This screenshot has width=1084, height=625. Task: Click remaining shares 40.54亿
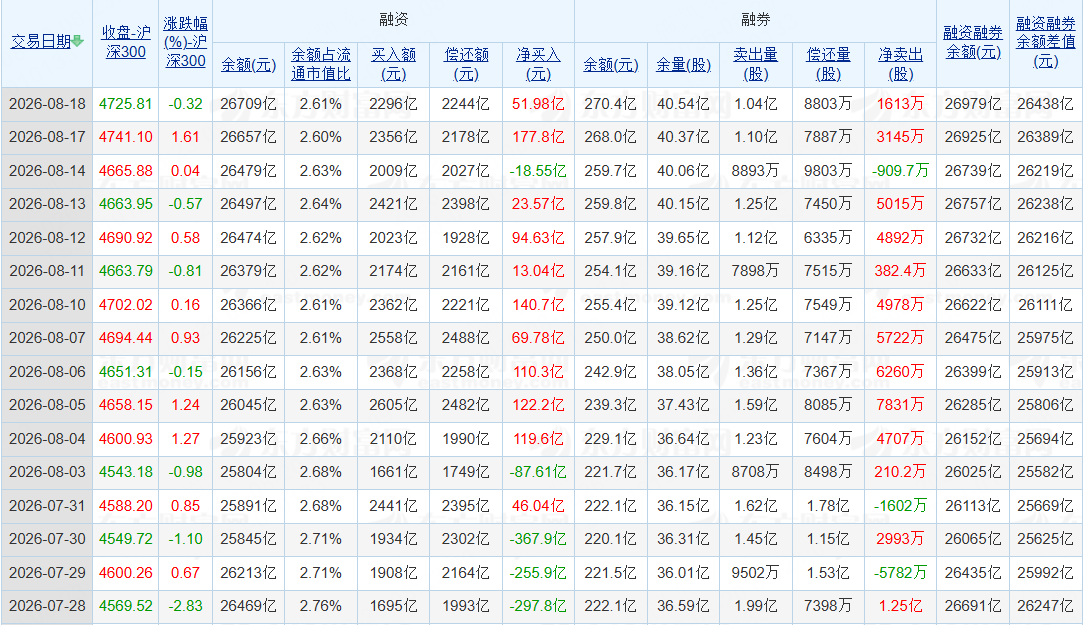[683, 104]
